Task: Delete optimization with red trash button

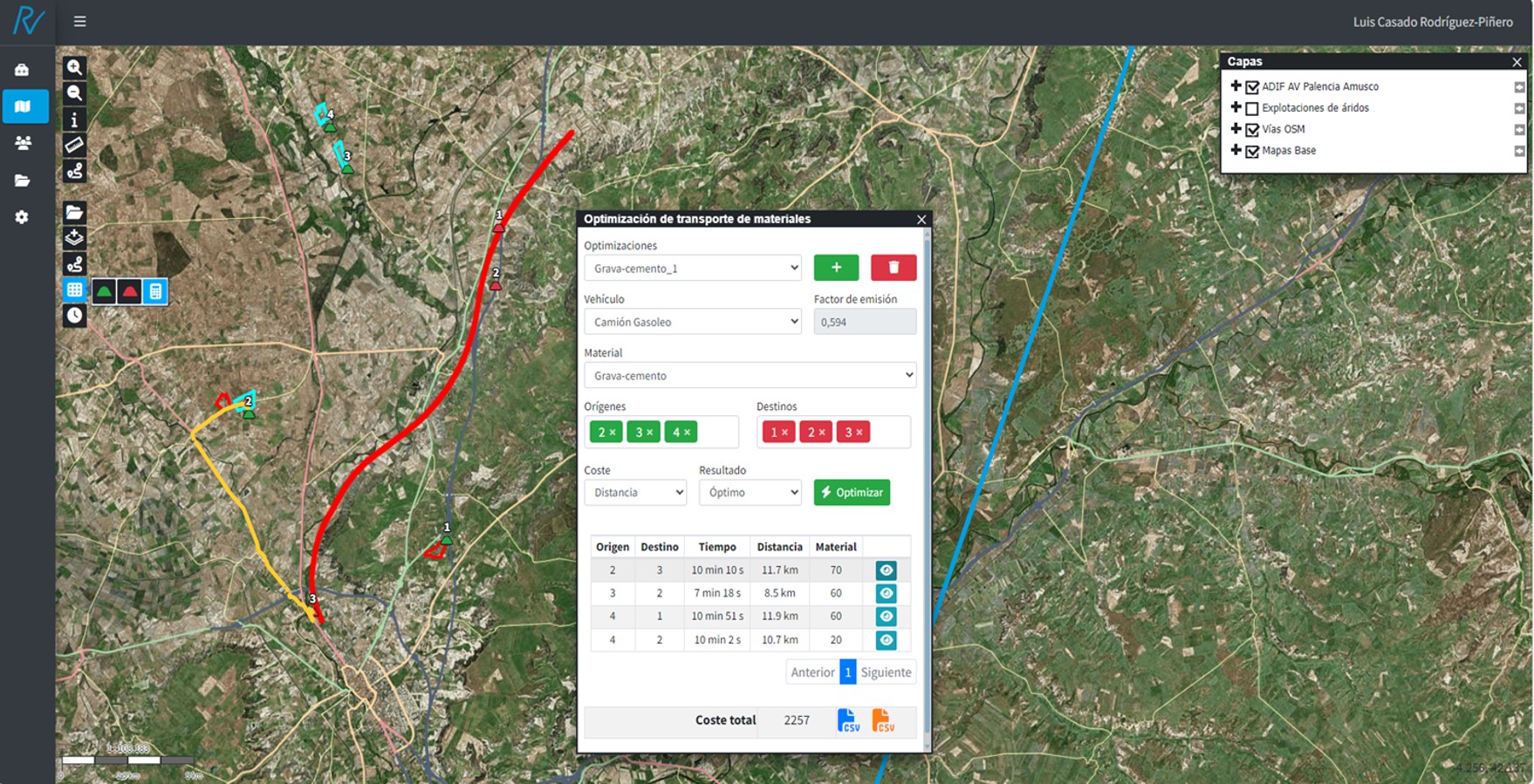Action: pos(894,268)
